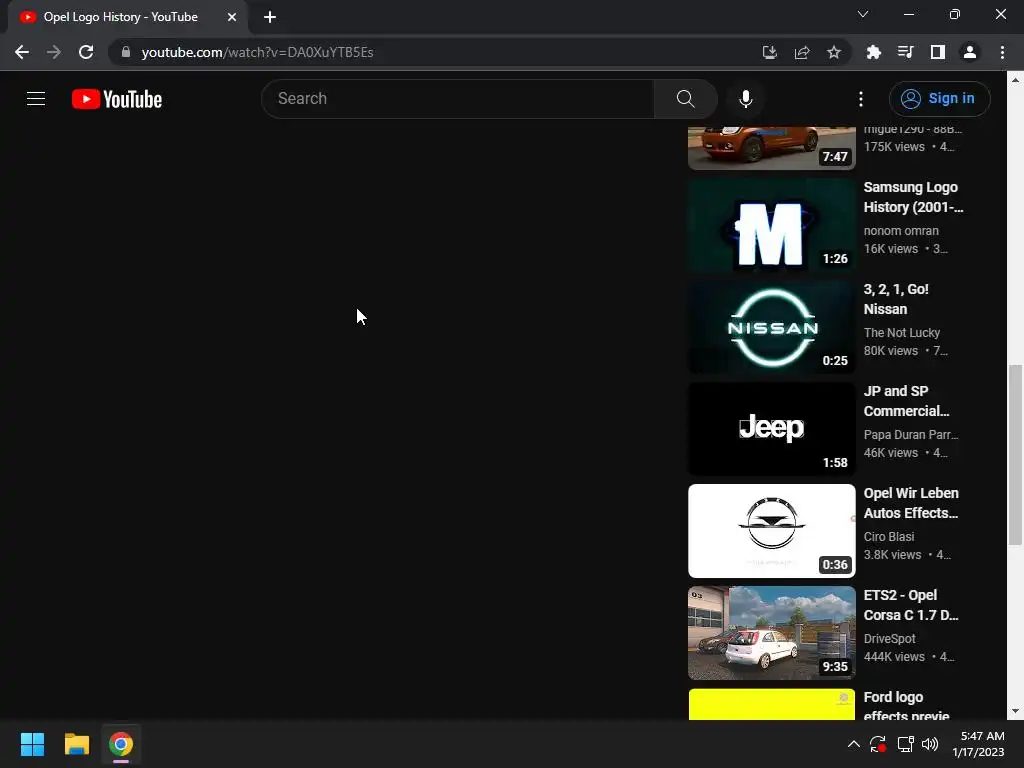The height and width of the screenshot is (768, 1024).
Task: Bookmark this tab with star
Action: point(834,52)
